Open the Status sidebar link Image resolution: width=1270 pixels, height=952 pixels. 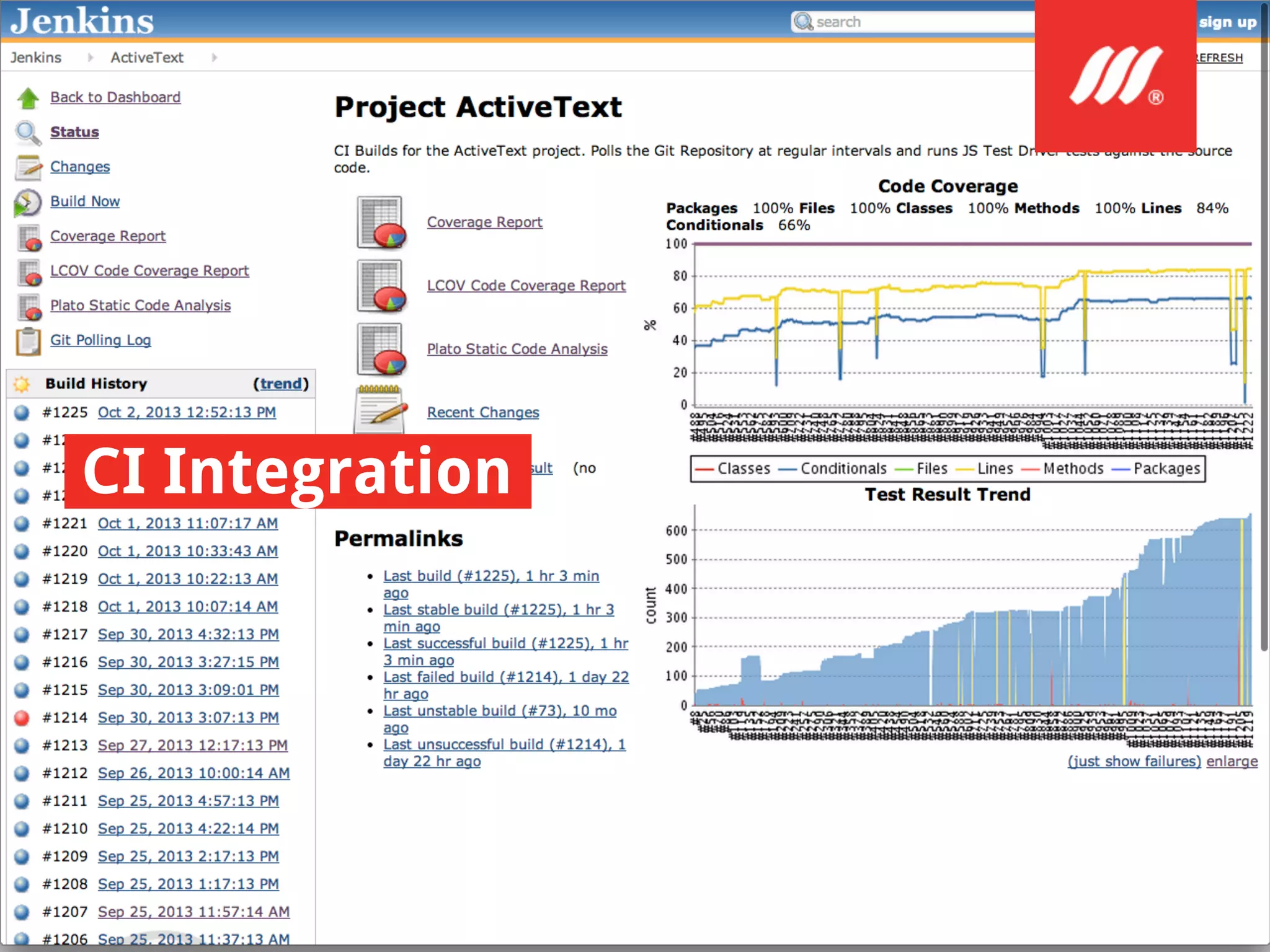[x=74, y=132]
